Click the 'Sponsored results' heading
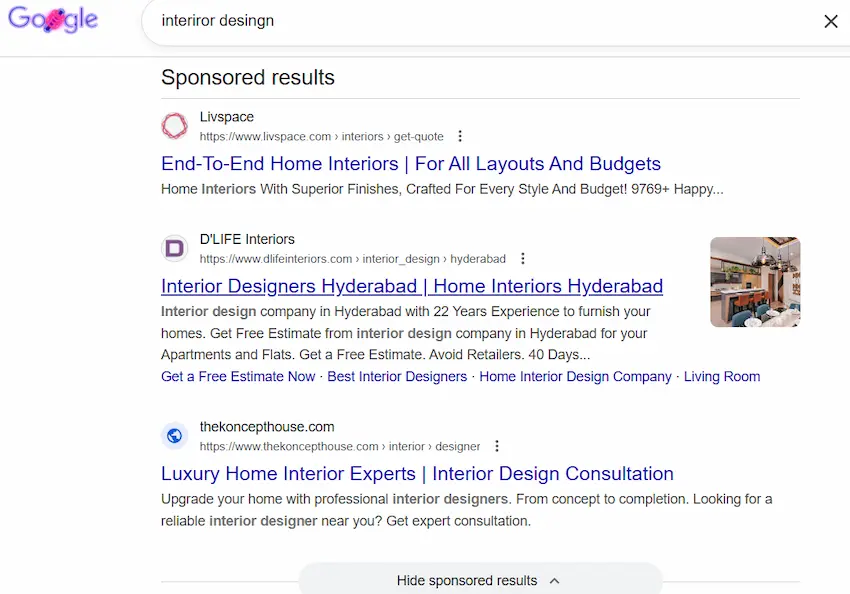The width and height of the screenshot is (850, 594). pyautogui.click(x=248, y=78)
